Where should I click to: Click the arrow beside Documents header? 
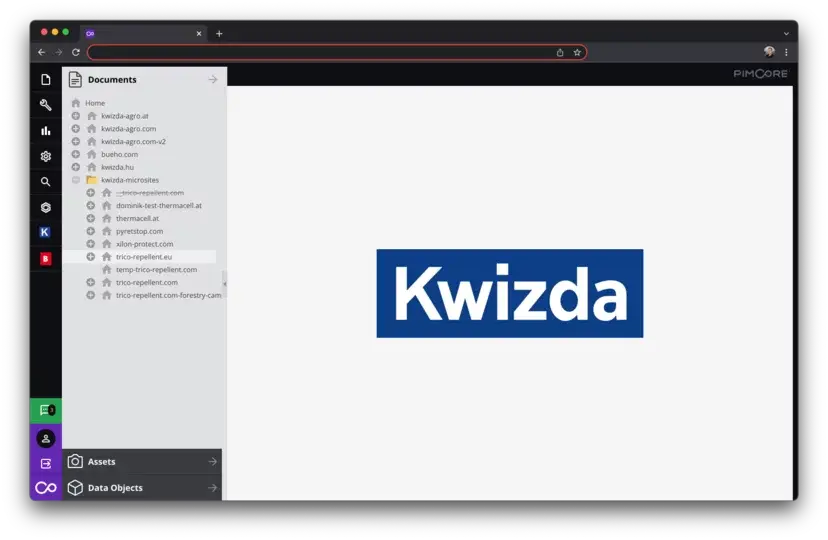click(x=213, y=80)
